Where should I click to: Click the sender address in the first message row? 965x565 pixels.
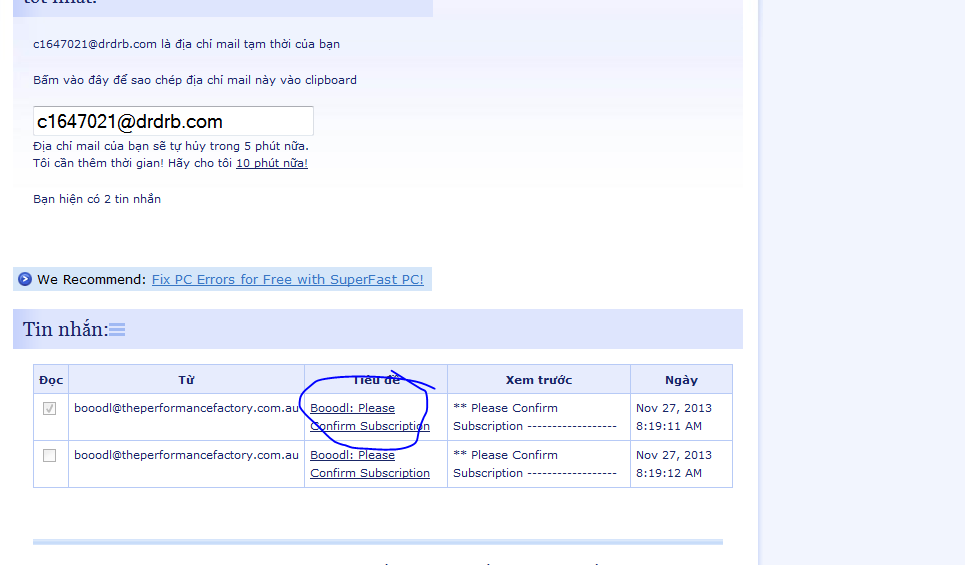(186, 408)
